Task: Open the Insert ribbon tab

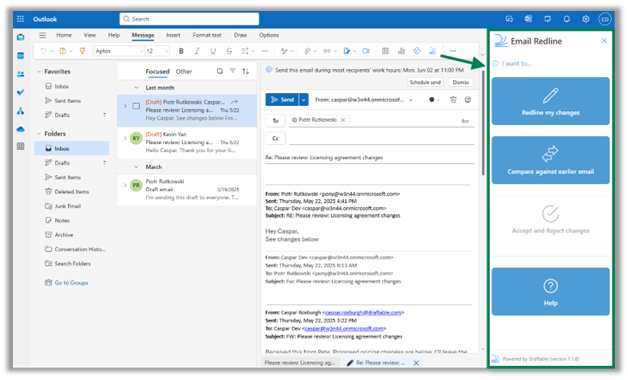Action: pos(173,35)
